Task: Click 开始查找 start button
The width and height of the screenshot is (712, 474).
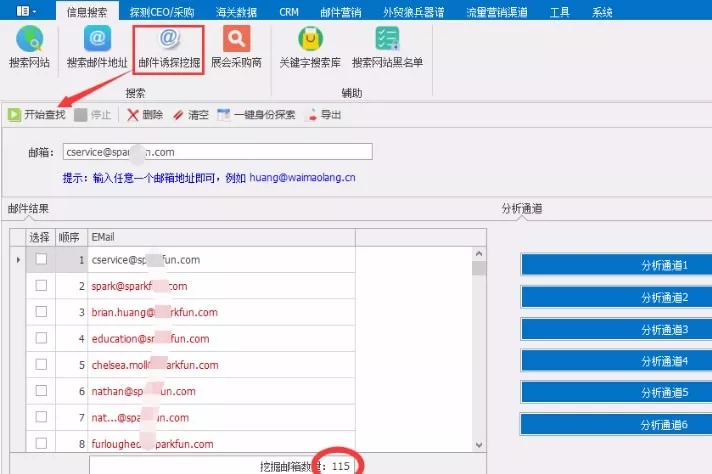Action: click(x=36, y=114)
